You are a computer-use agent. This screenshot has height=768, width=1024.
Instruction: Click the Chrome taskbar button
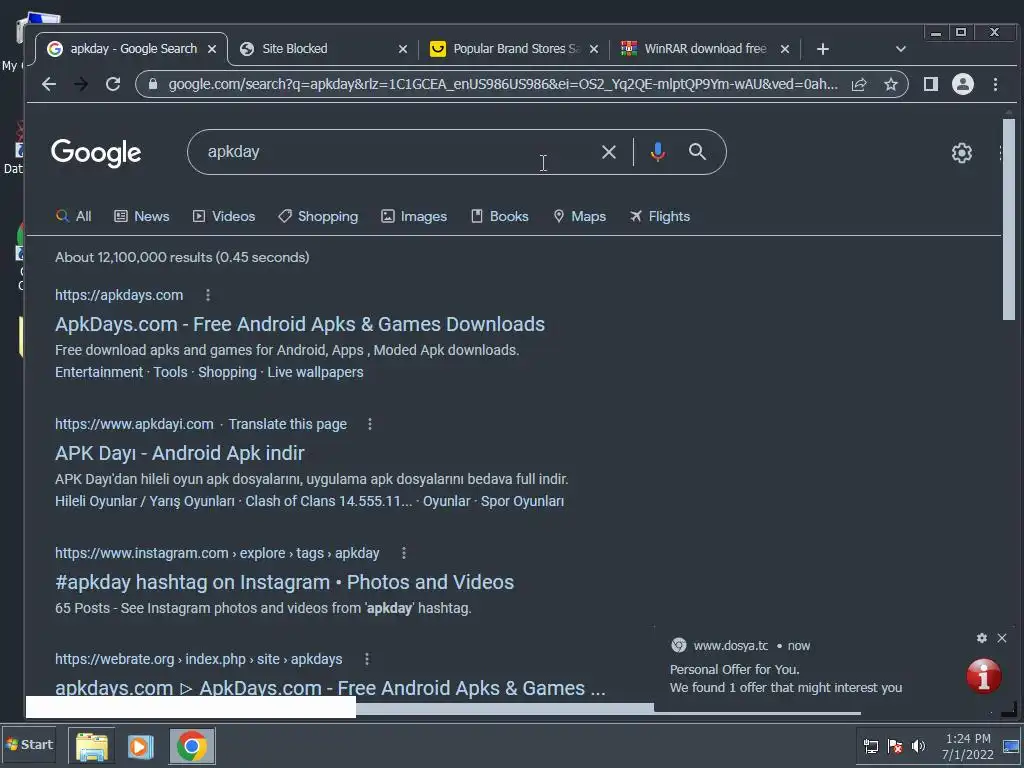(x=192, y=746)
